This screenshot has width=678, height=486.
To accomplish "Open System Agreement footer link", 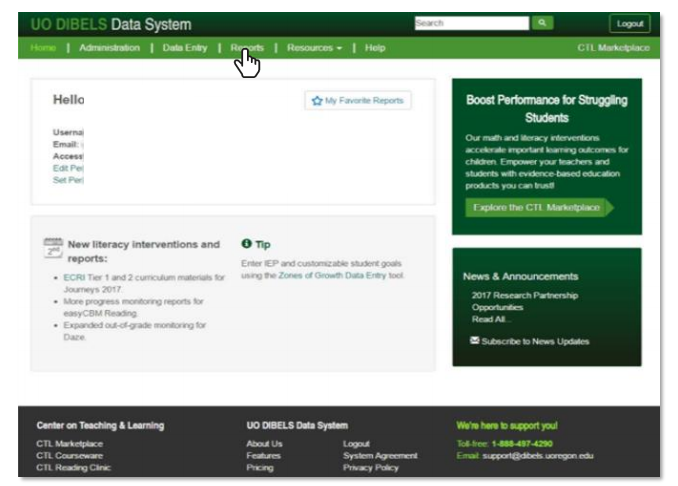I will (x=381, y=455).
